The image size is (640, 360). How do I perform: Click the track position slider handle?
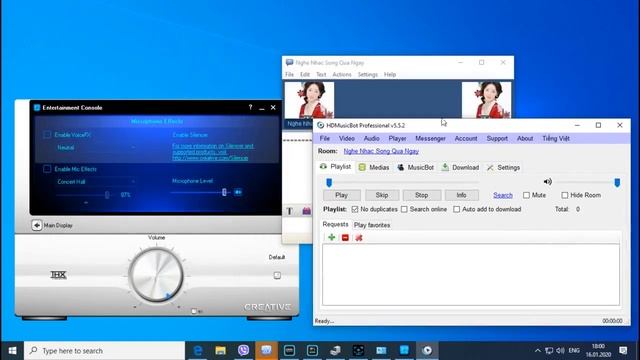(329, 182)
